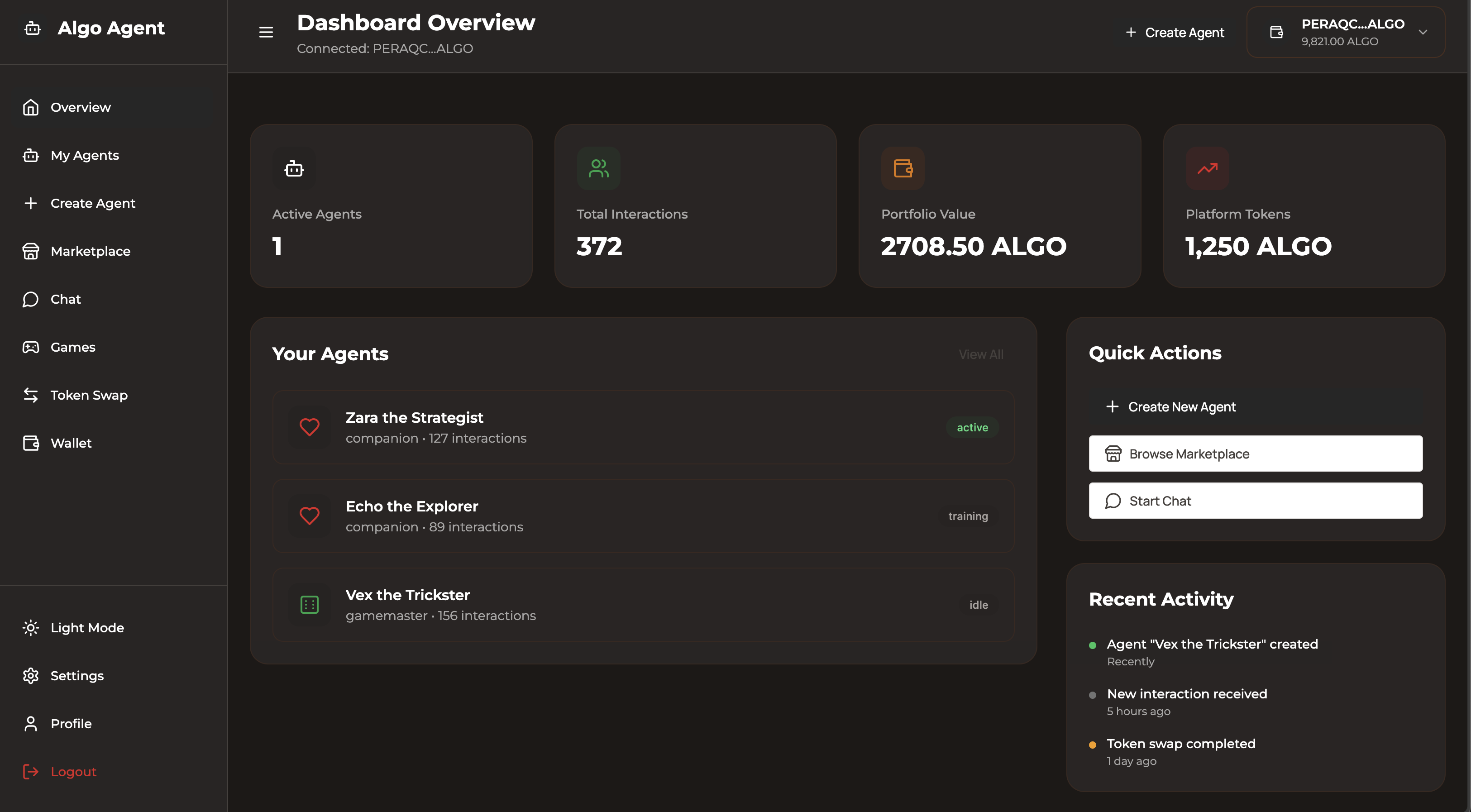
Task: Click the heart icon beside Zara the Strategist
Action: pos(310,426)
